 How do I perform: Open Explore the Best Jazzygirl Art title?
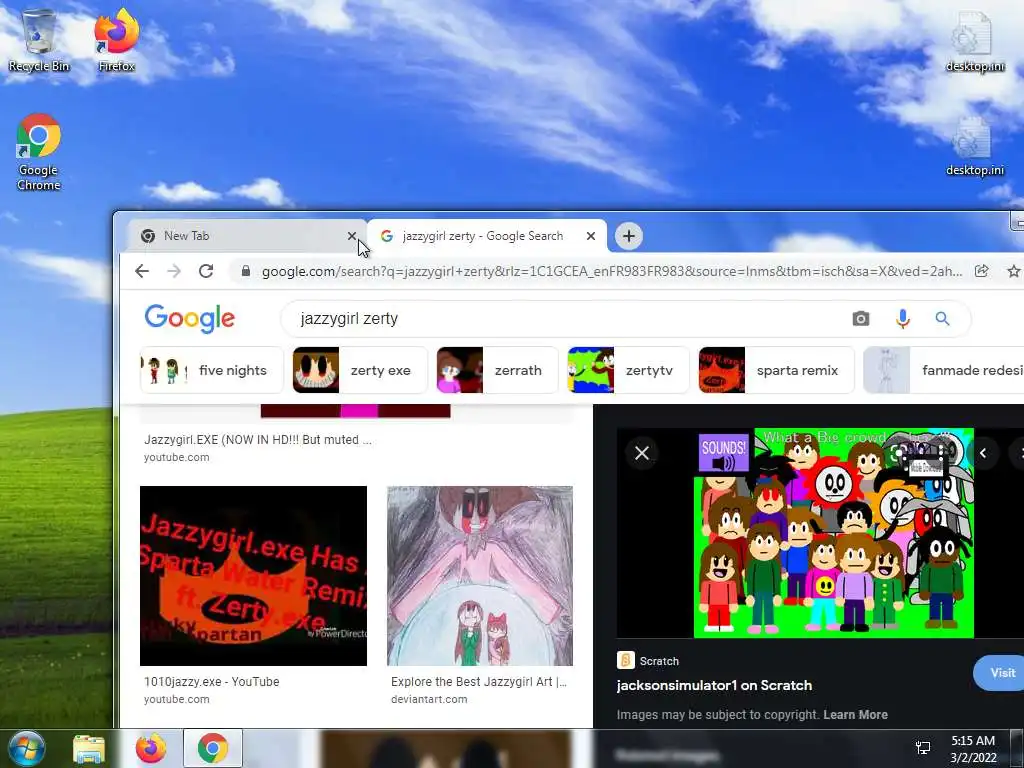click(x=479, y=682)
